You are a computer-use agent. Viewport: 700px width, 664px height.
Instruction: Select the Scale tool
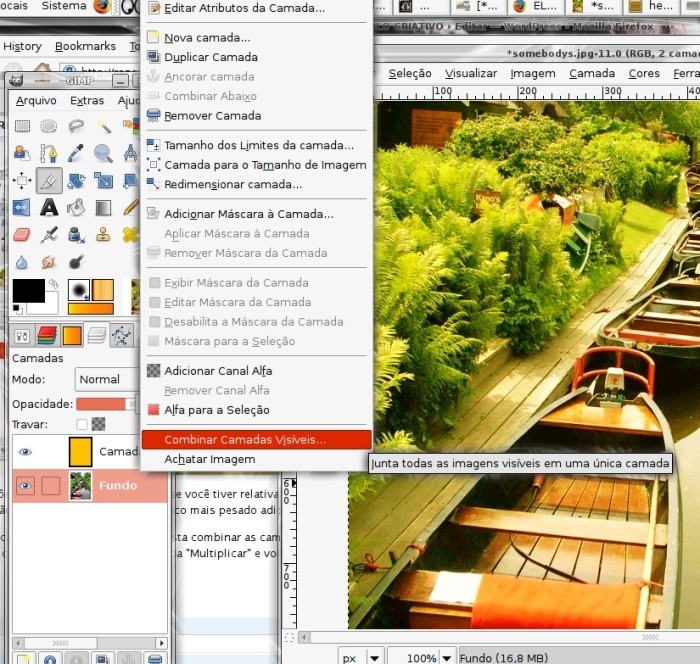104,180
